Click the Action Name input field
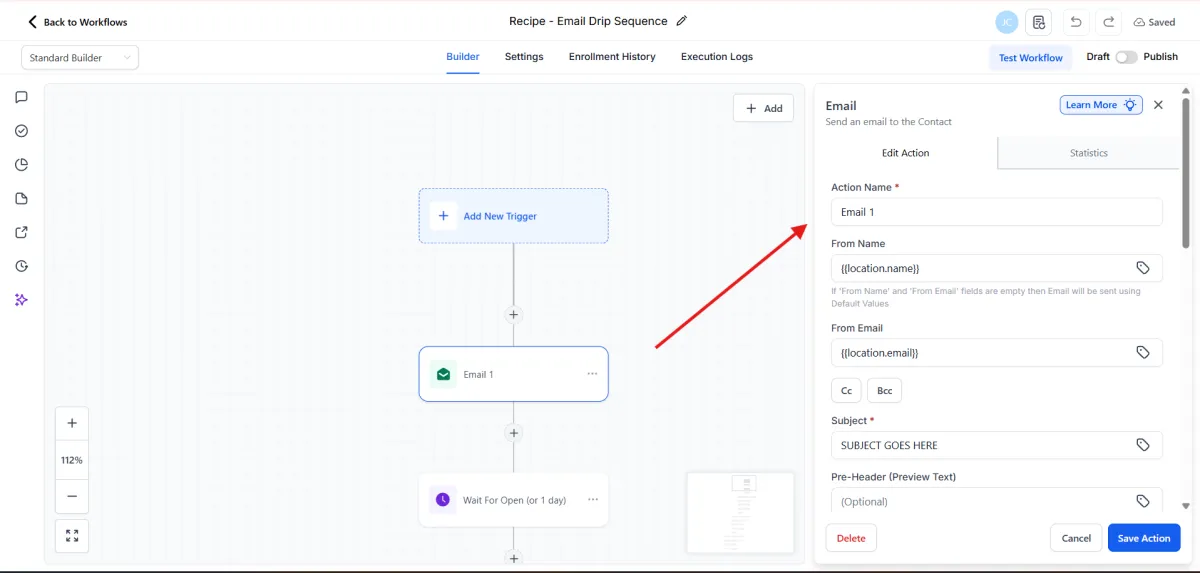Image resolution: width=1200 pixels, height=573 pixels. point(996,212)
